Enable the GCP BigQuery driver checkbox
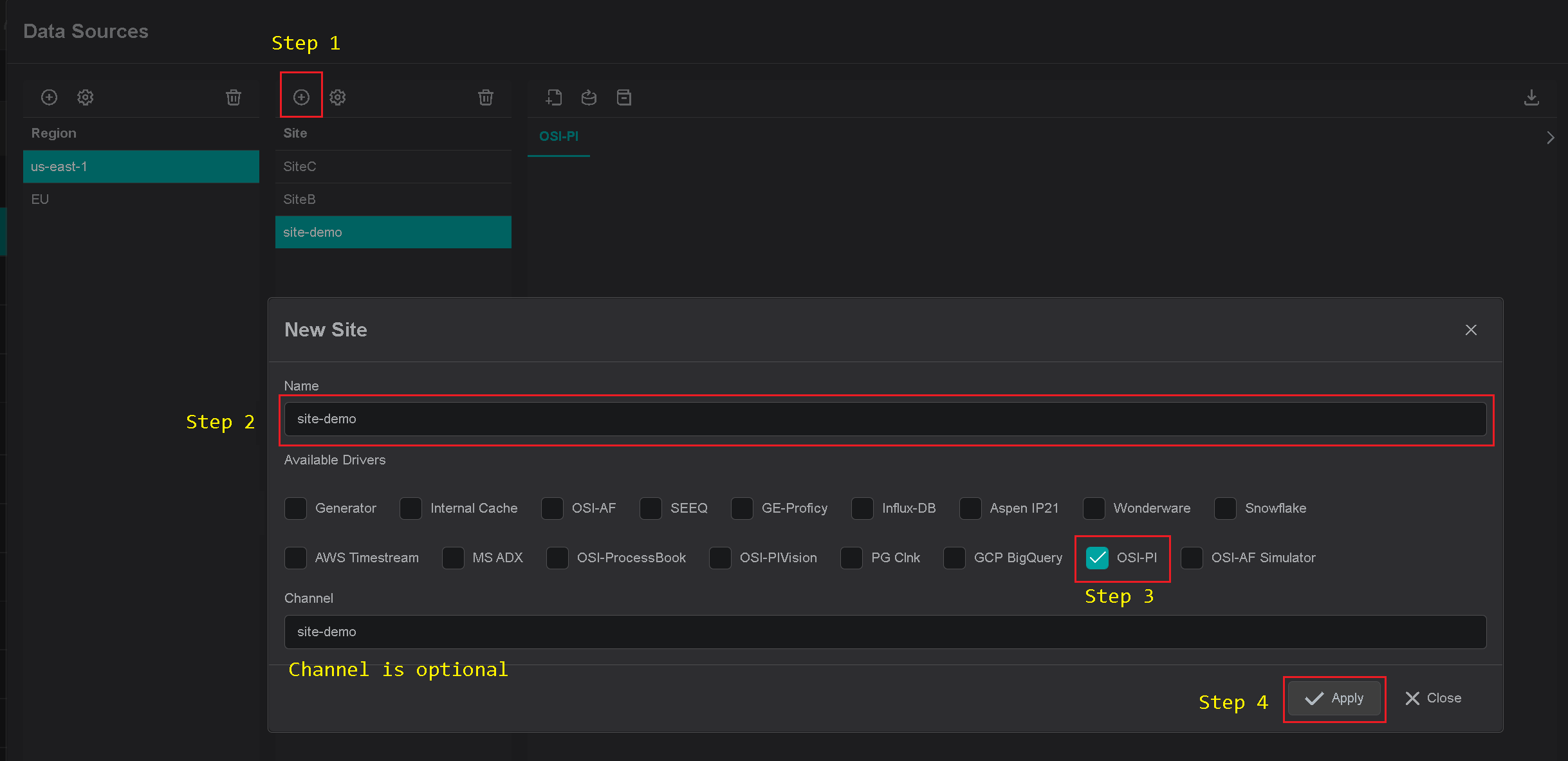Image resolution: width=1568 pixels, height=761 pixels. (x=955, y=558)
